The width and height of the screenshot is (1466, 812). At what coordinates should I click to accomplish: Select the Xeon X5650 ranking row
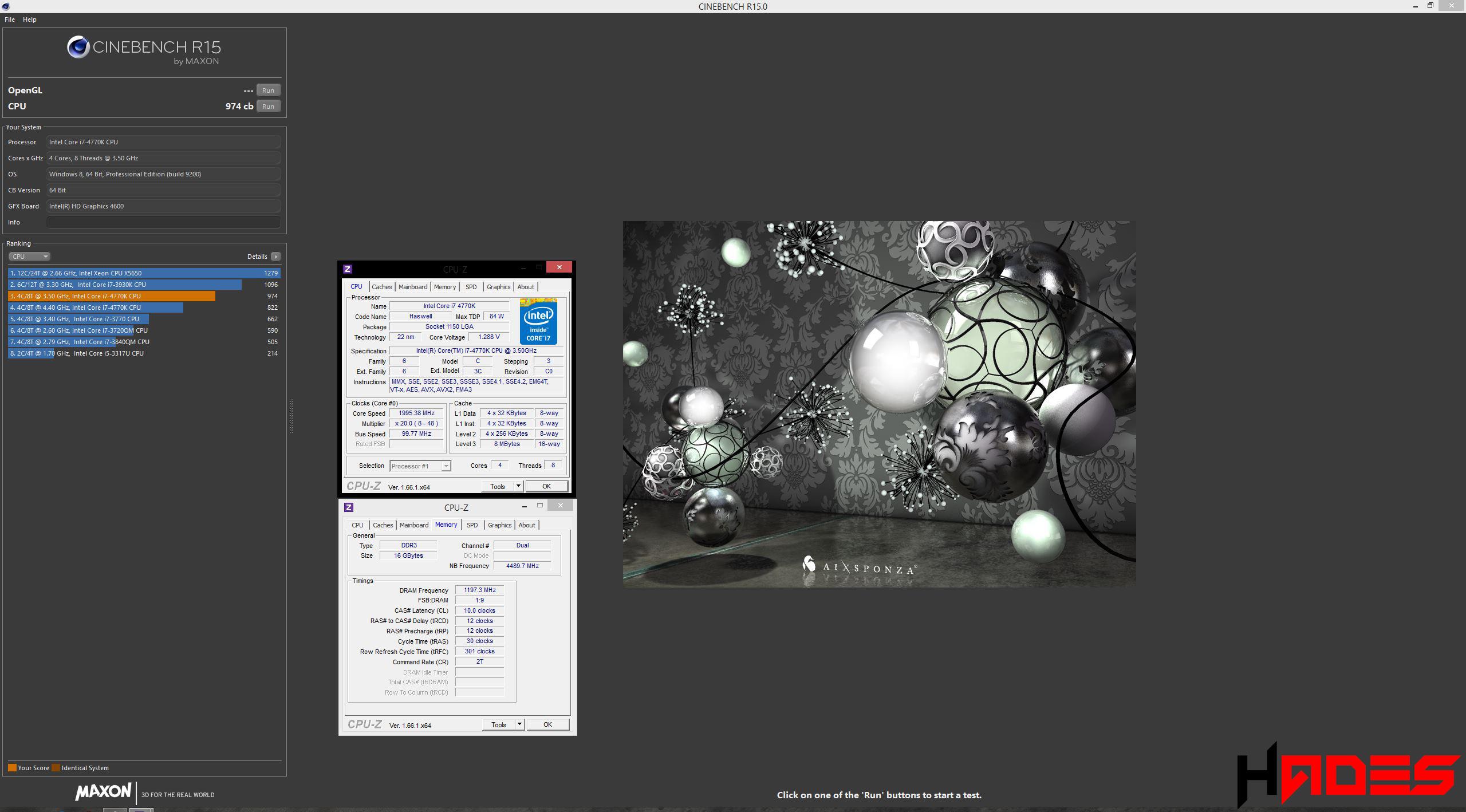click(144, 273)
